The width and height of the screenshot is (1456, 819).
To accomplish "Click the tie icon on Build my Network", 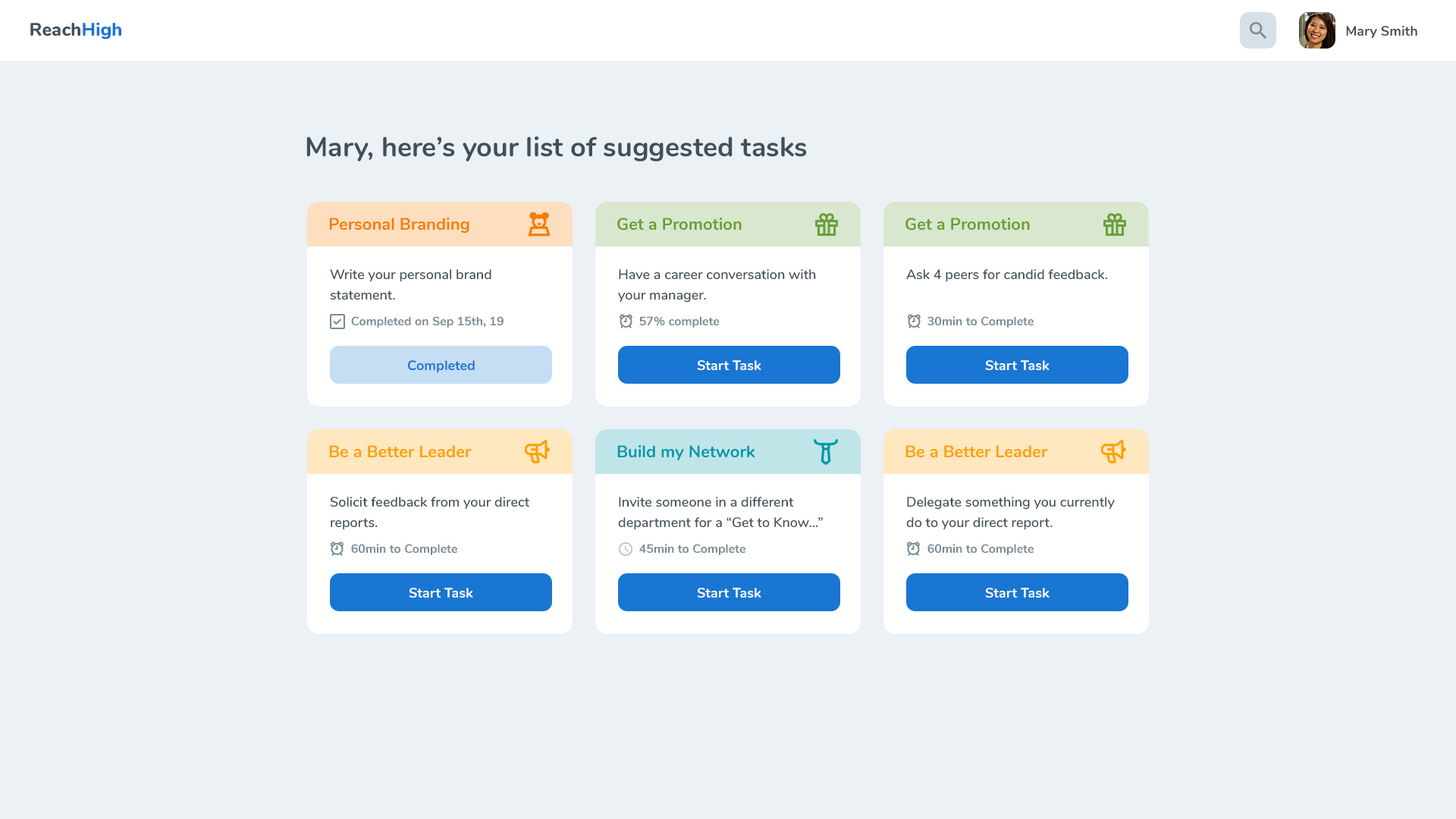I will [x=826, y=452].
